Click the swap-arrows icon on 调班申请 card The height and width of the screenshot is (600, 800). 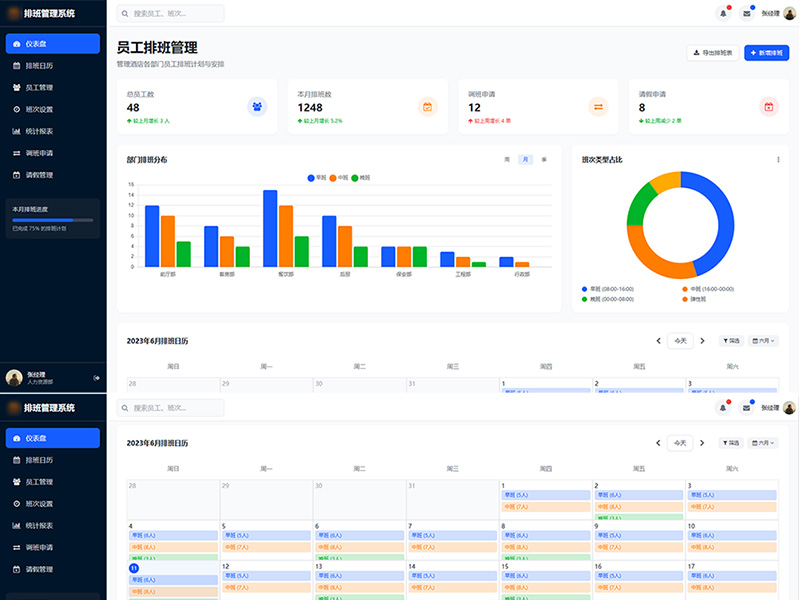coord(598,107)
